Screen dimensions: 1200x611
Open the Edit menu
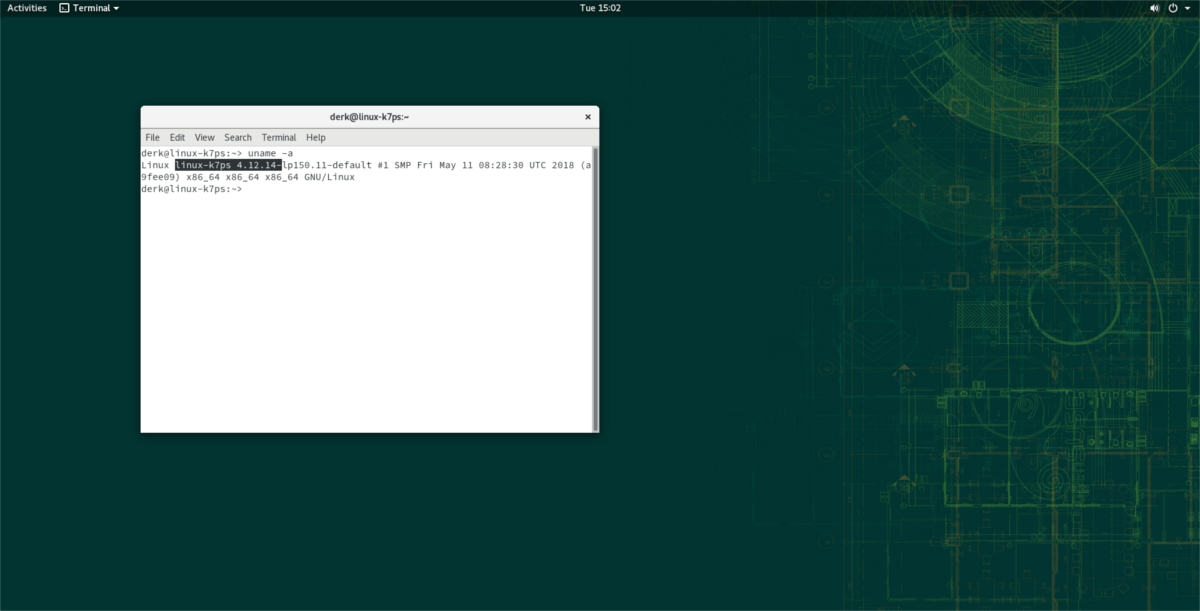point(177,137)
